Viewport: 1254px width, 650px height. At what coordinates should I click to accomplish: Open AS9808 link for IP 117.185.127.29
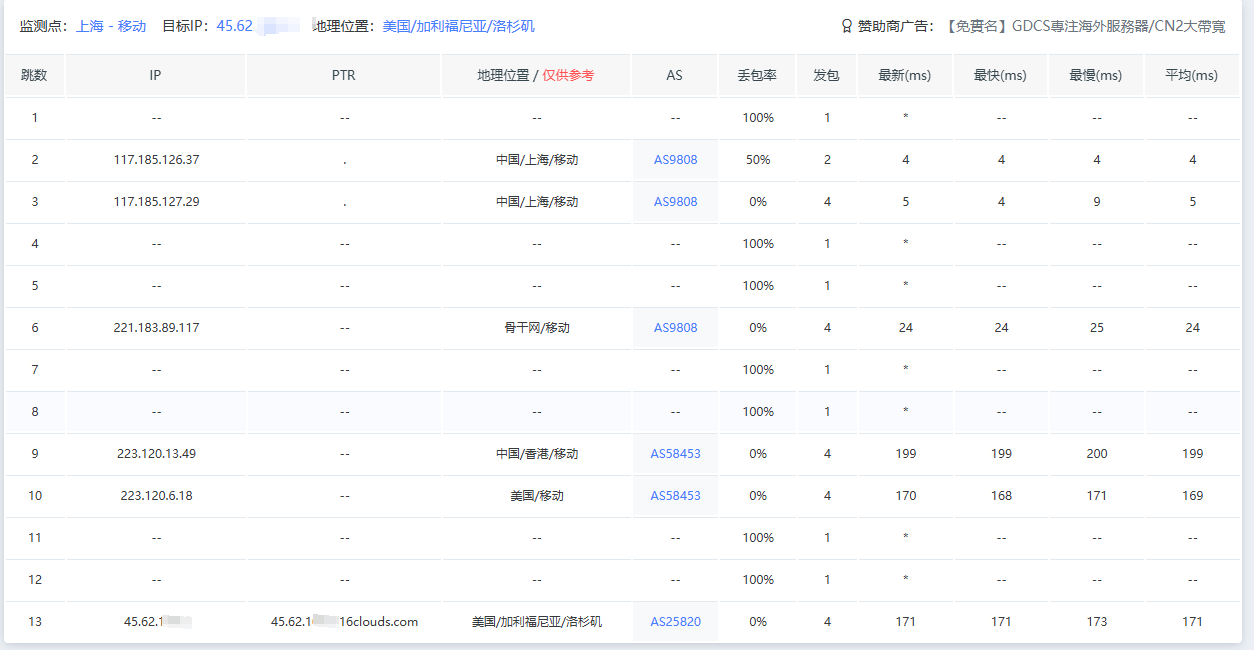pyautogui.click(x=675, y=202)
